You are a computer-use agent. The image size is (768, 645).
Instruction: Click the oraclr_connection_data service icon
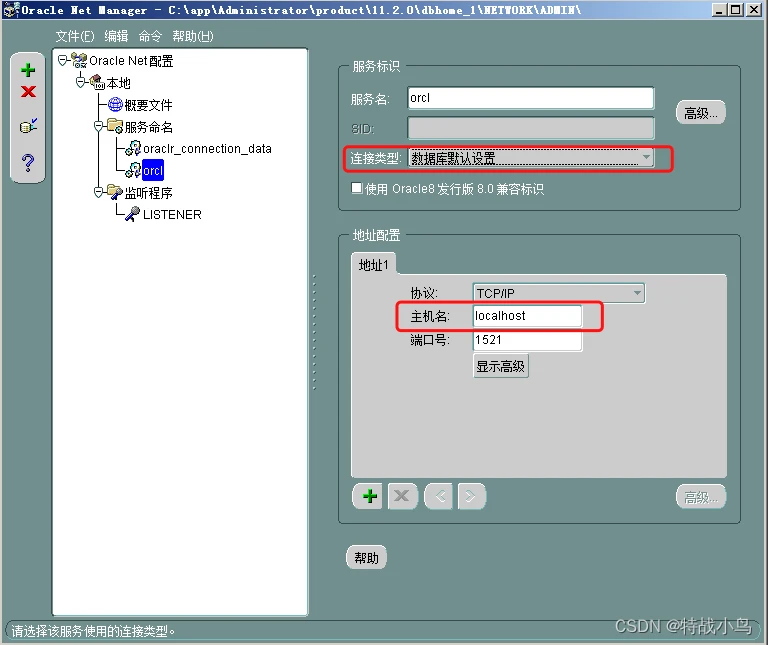pos(133,148)
